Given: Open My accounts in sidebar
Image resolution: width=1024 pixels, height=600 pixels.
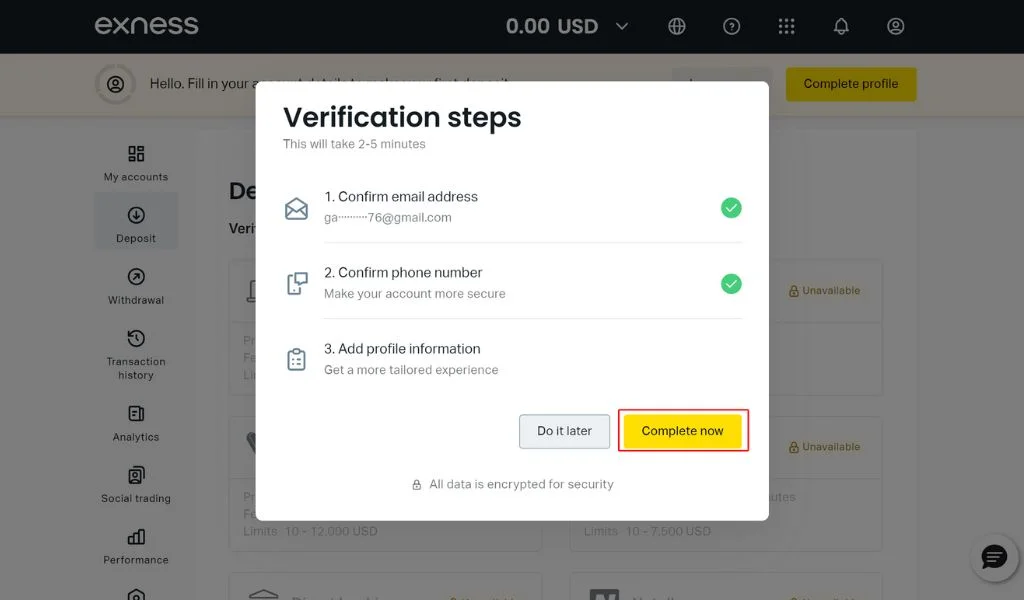Looking at the screenshot, I should [x=136, y=163].
